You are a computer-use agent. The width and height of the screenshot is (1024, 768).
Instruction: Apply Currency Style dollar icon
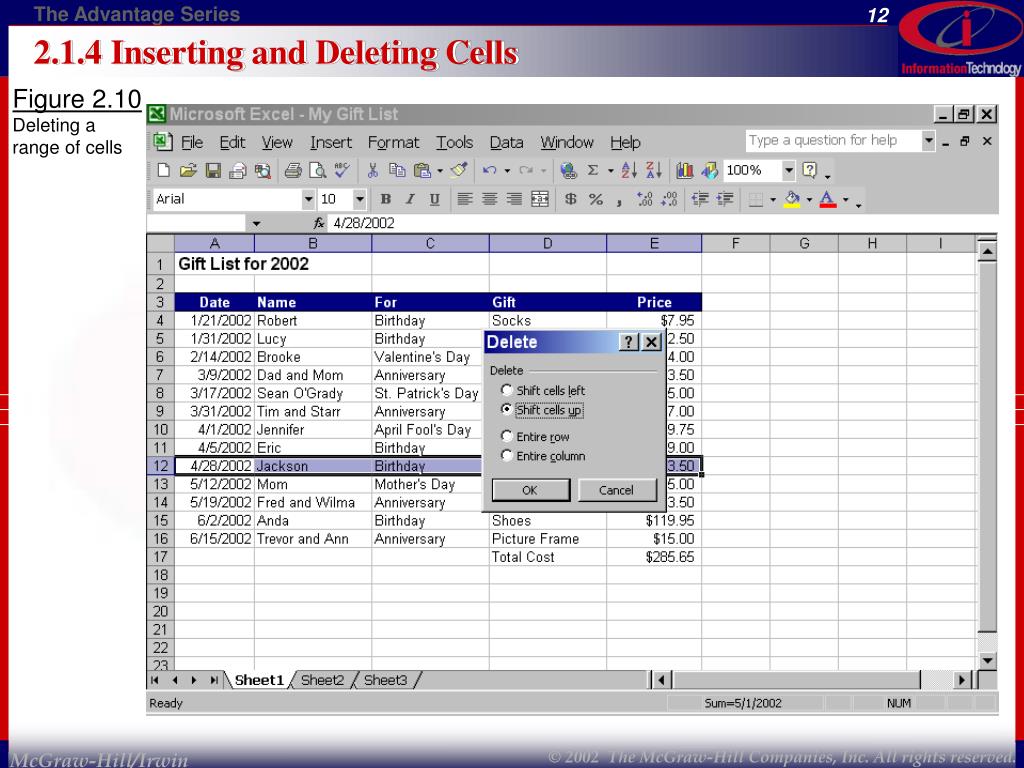click(571, 199)
